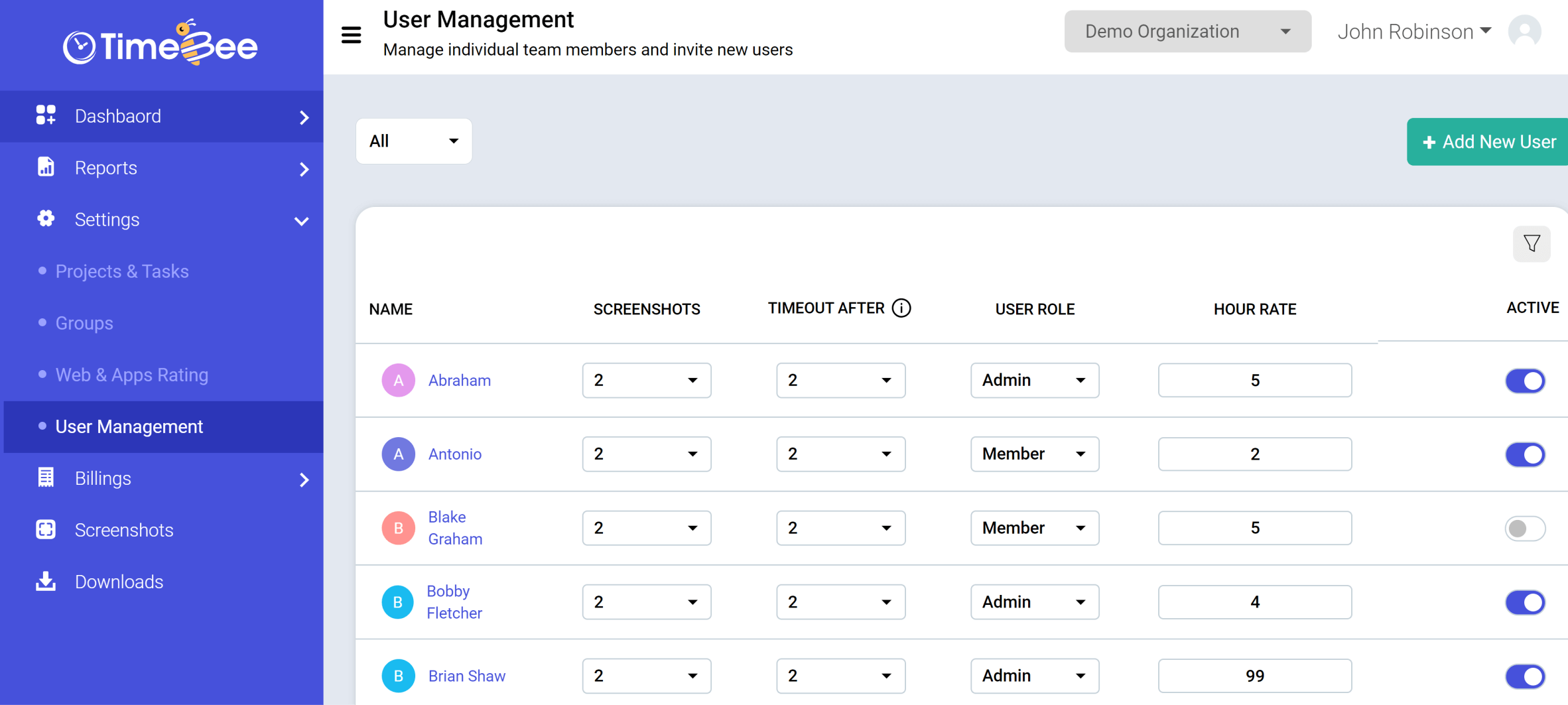Open Bobby Fletcher's Screenshots dropdown
1568x705 pixels.
(x=647, y=602)
